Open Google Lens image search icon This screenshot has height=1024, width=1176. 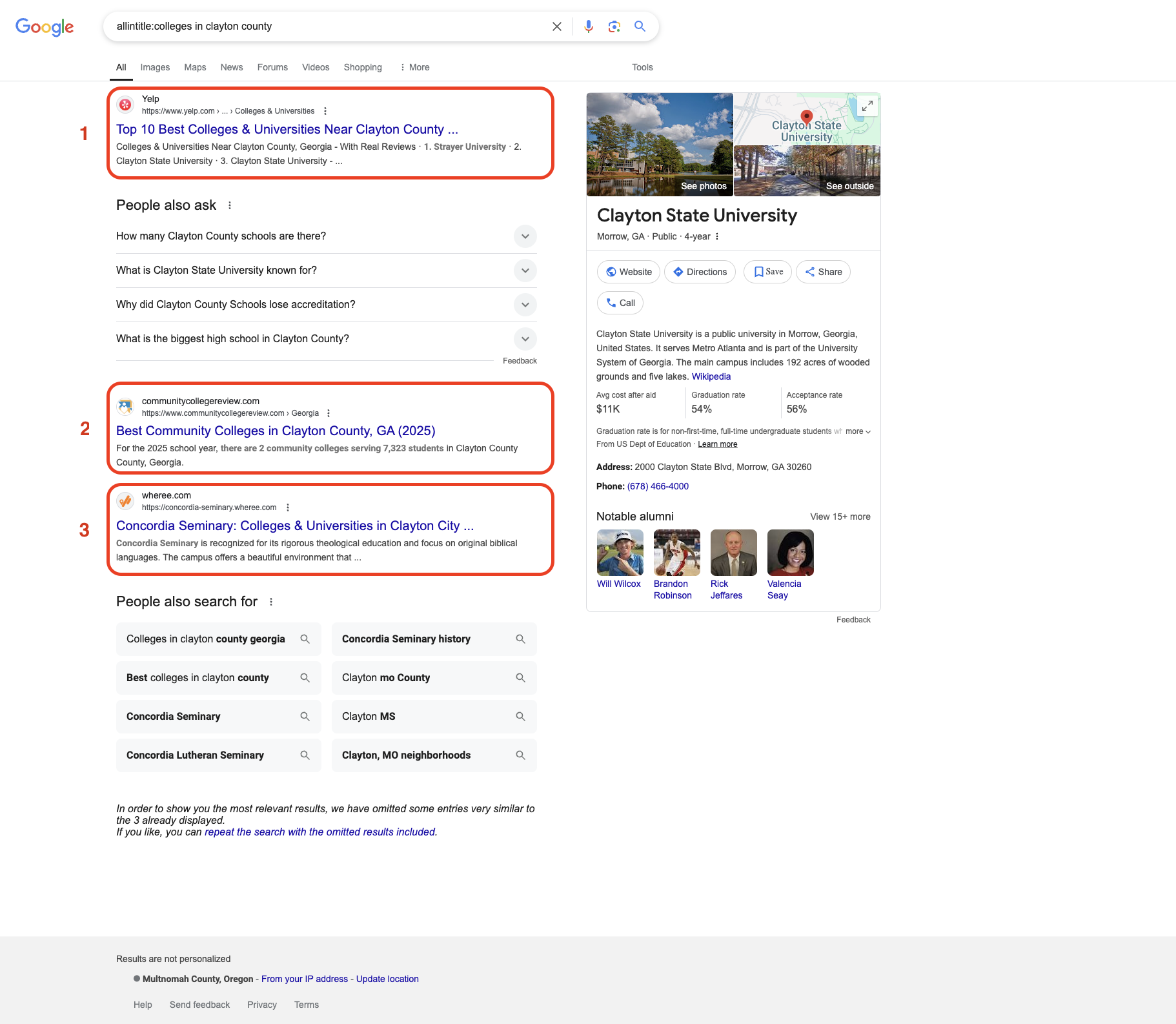(x=614, y=26)
